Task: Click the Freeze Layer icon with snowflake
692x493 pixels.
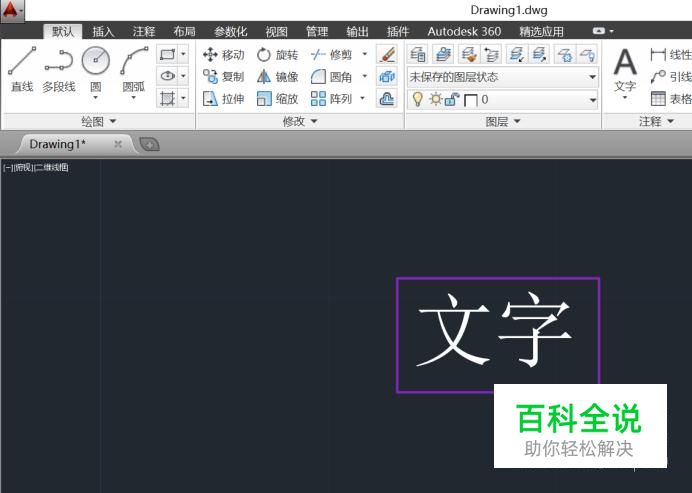Action: point(564,55)
